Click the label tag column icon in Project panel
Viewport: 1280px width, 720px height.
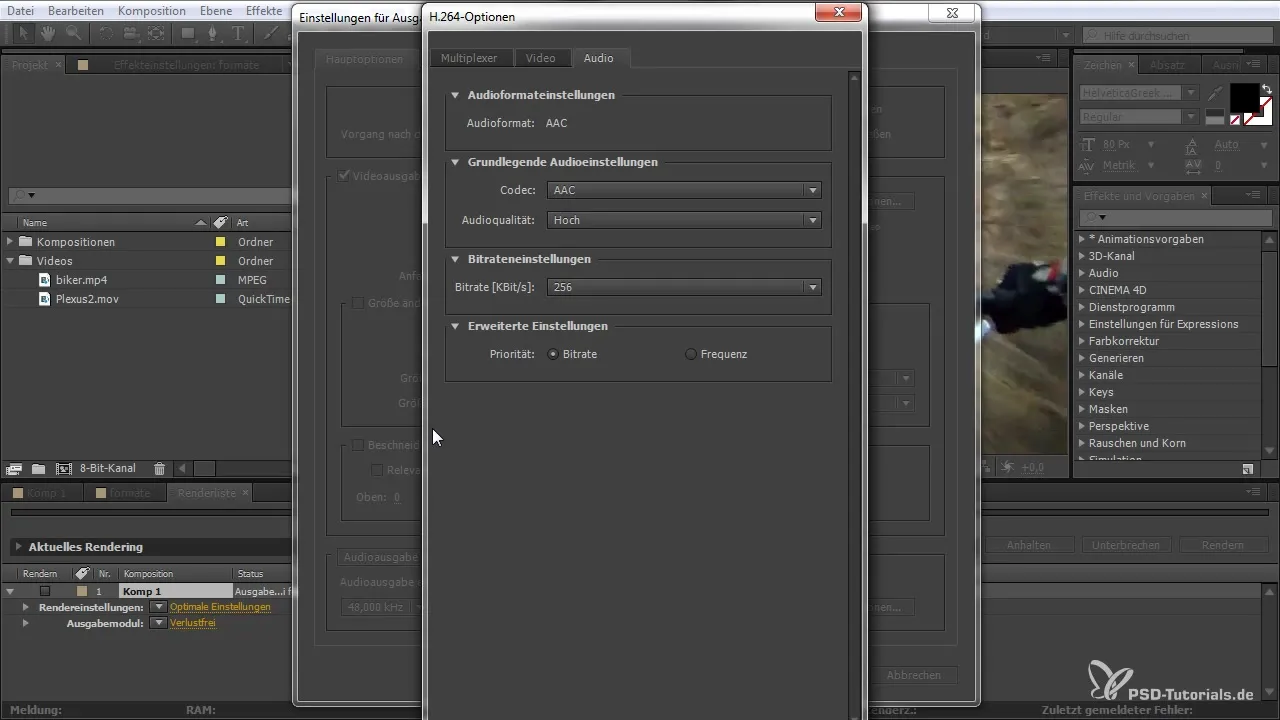point(220,222)
